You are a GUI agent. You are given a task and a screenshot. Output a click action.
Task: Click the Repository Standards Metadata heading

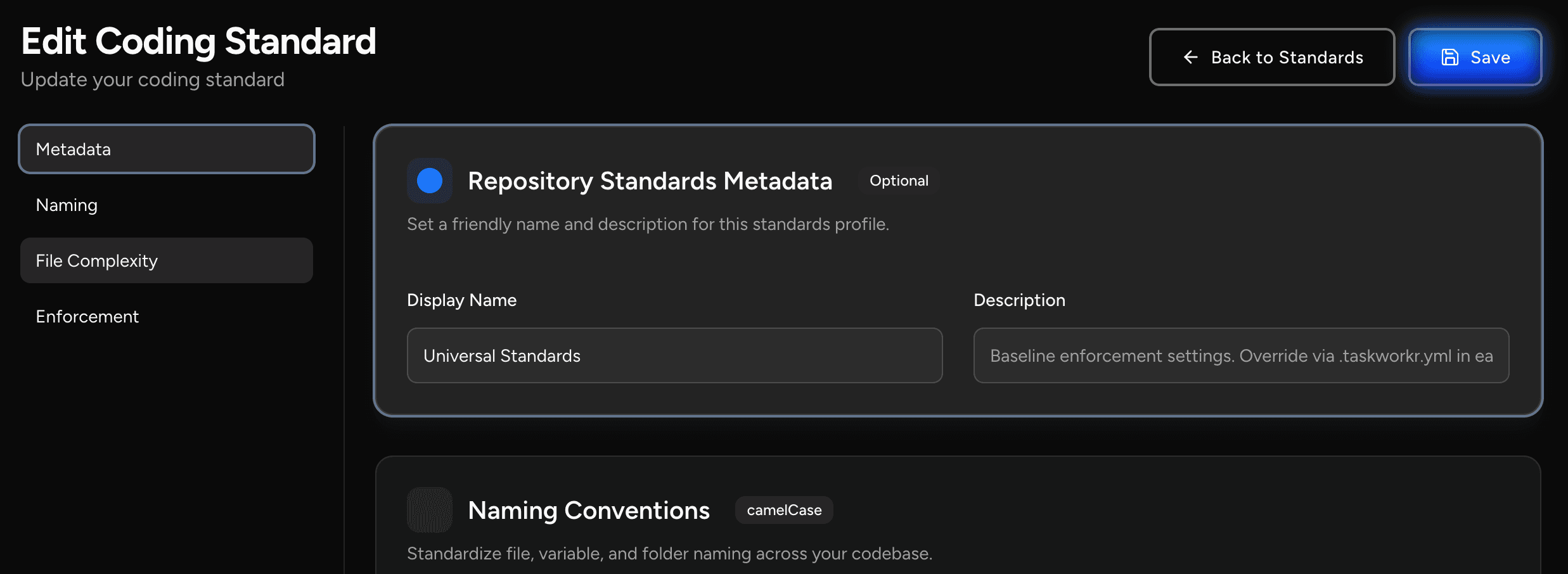point(650,181)
